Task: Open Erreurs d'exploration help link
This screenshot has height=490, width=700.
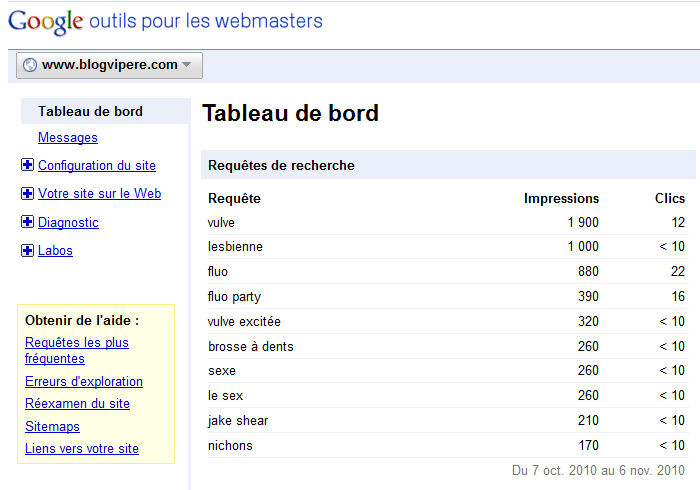Action: point(84,382)
